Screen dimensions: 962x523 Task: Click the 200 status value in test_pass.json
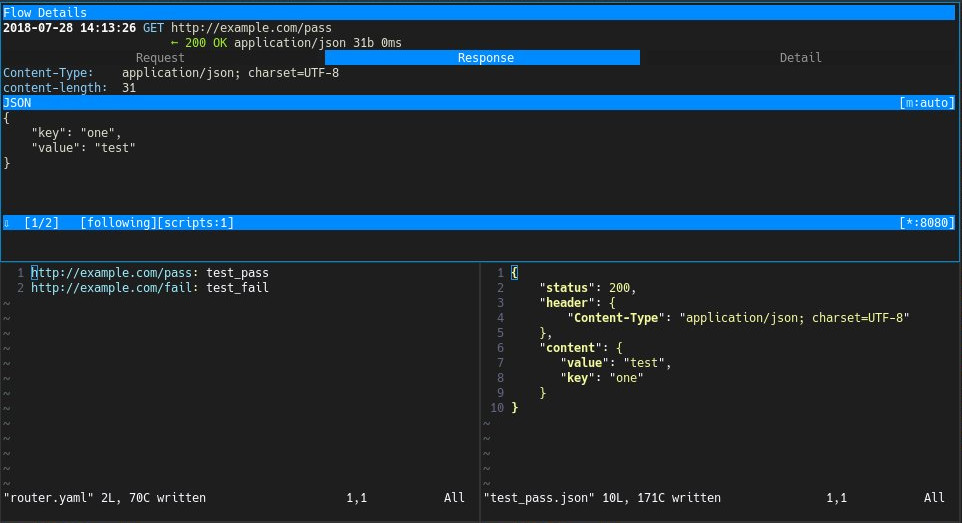(619, 288)
